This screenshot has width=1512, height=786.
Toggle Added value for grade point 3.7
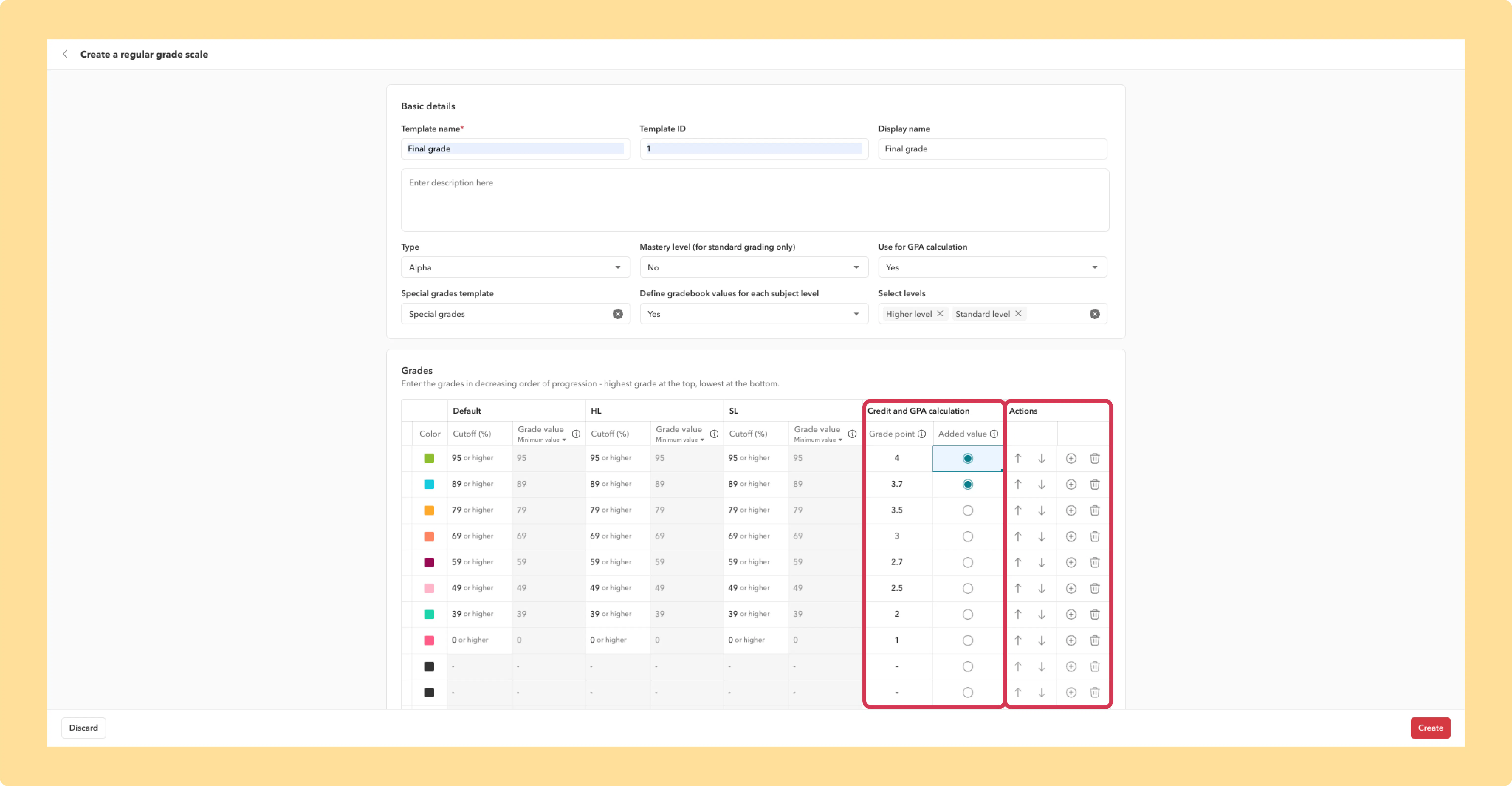click(x=967, y=485)
